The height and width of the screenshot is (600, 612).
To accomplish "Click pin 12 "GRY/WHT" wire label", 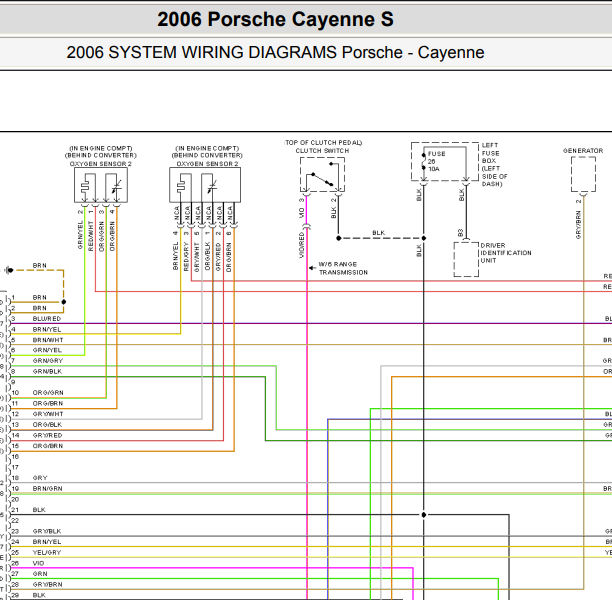I will tap(48, 414).
